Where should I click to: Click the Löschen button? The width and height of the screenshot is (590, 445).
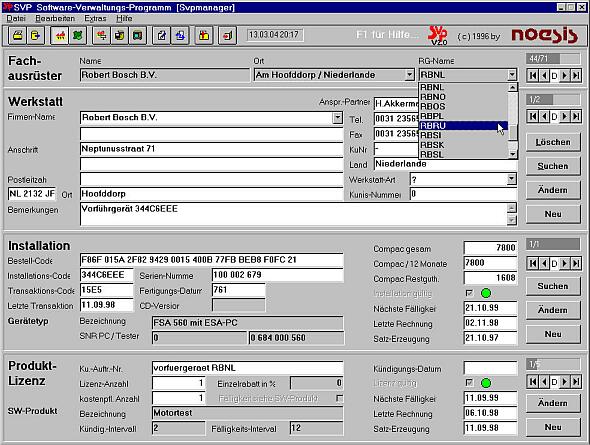pyautogui.click(x=553, y=142)
